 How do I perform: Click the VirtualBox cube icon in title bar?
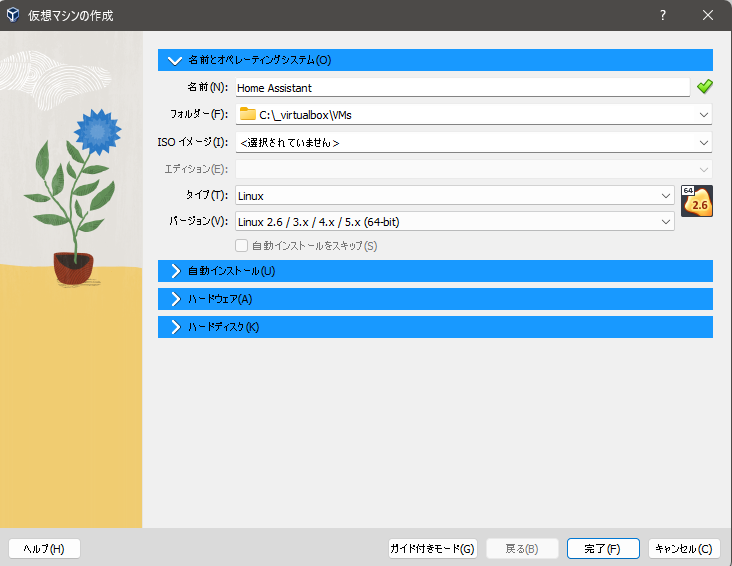pos(13,15)
